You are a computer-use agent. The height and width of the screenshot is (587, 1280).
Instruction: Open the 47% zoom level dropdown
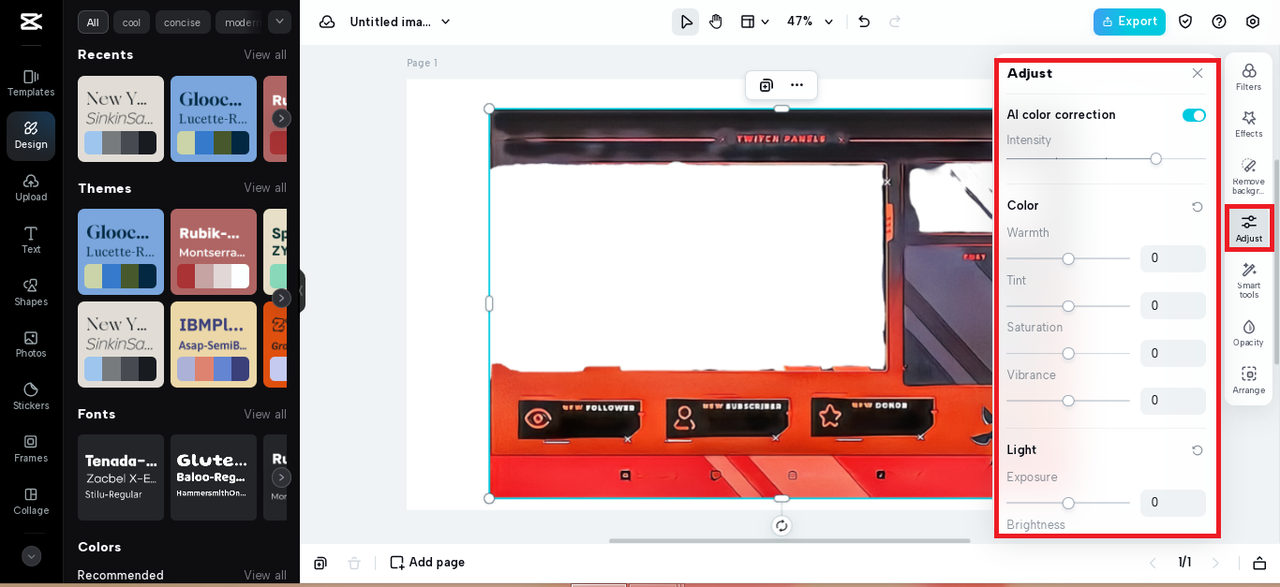click(810, 22)
